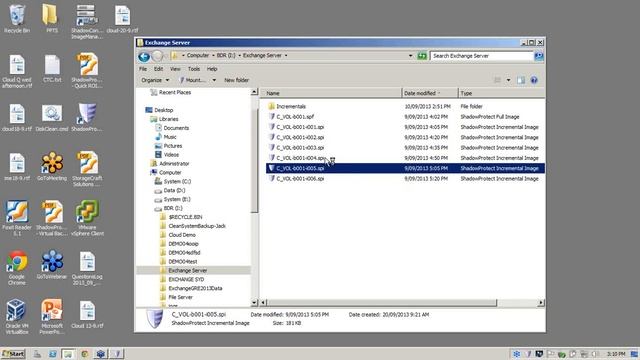The width and height of the screenshot is (640, 360).
Task: Click file list horizontal scroll right arrow
Action: click(541, 302)
